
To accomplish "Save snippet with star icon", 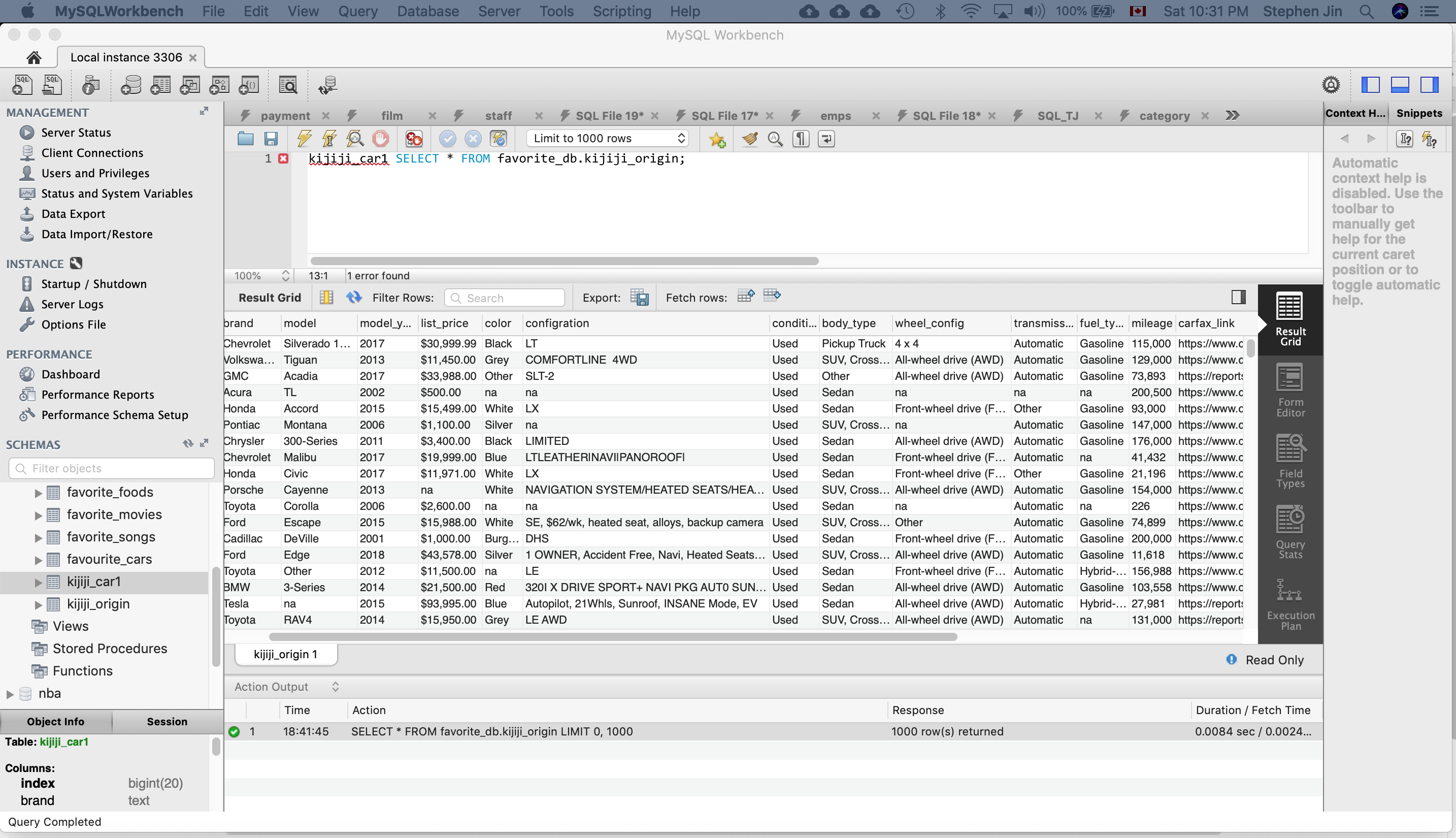I will point(717,139).
